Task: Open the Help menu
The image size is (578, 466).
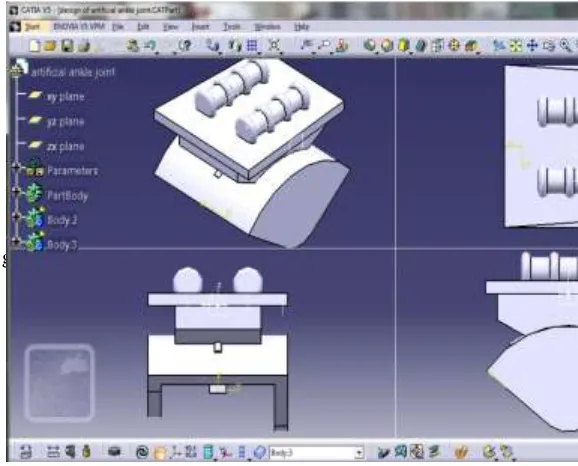Action: click(x=302, y=27)
